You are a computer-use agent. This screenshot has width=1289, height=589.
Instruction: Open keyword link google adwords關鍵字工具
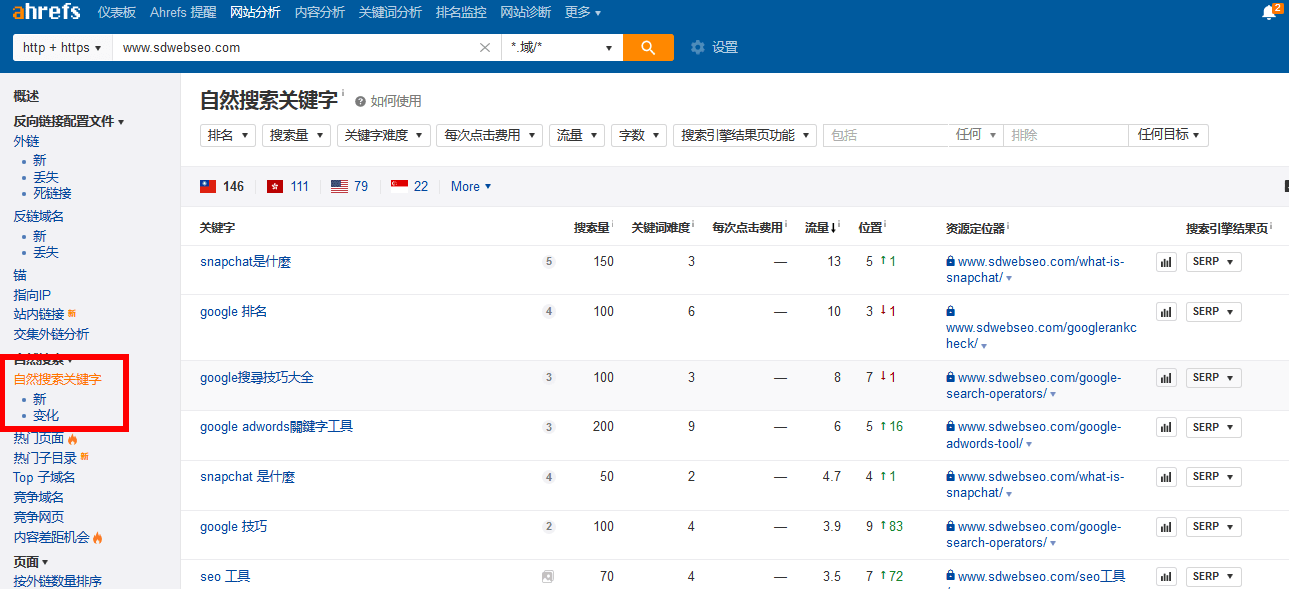(x=276, y=427)
